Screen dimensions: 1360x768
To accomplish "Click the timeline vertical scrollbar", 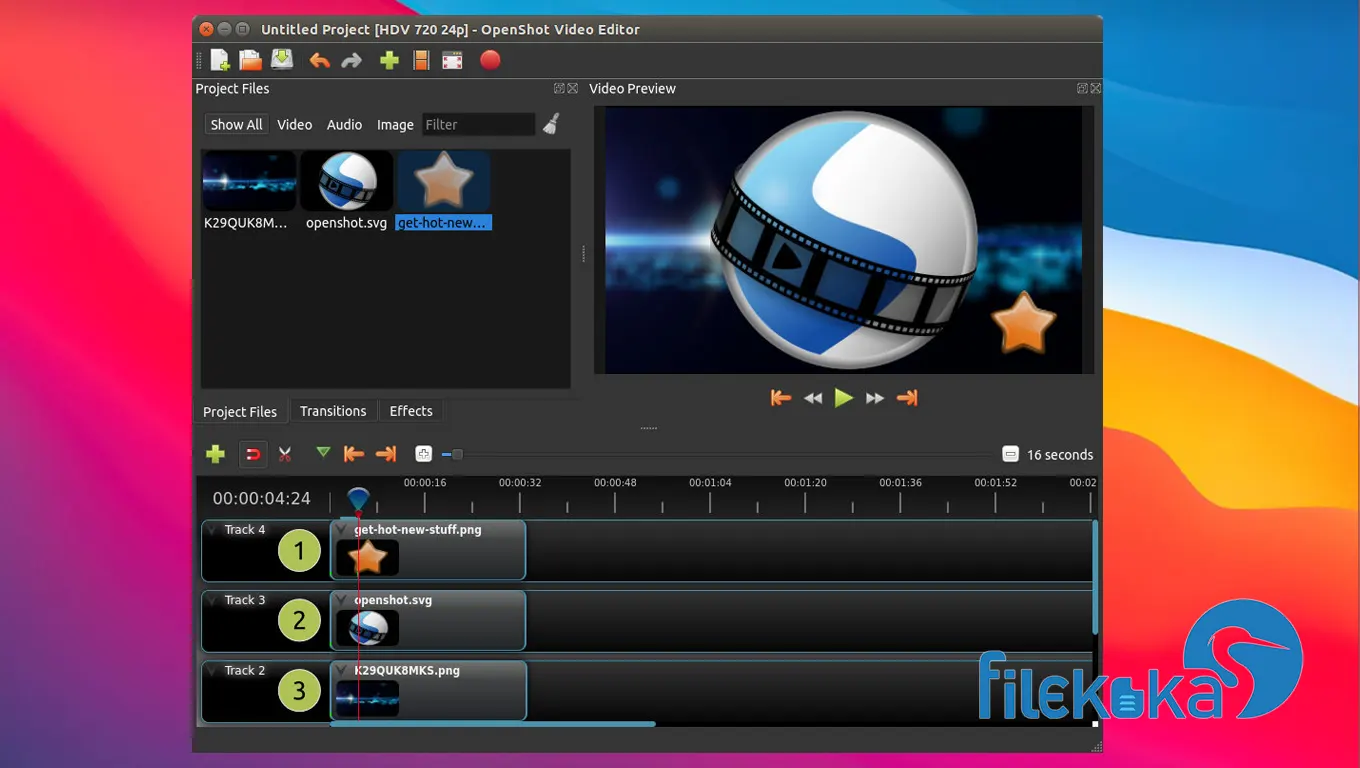I will point(1095,576).
